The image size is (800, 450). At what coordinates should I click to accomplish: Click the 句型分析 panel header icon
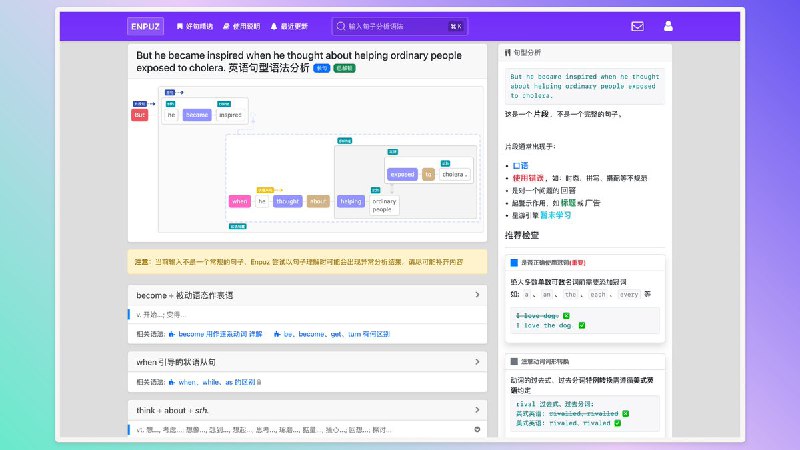click(508, 52)
